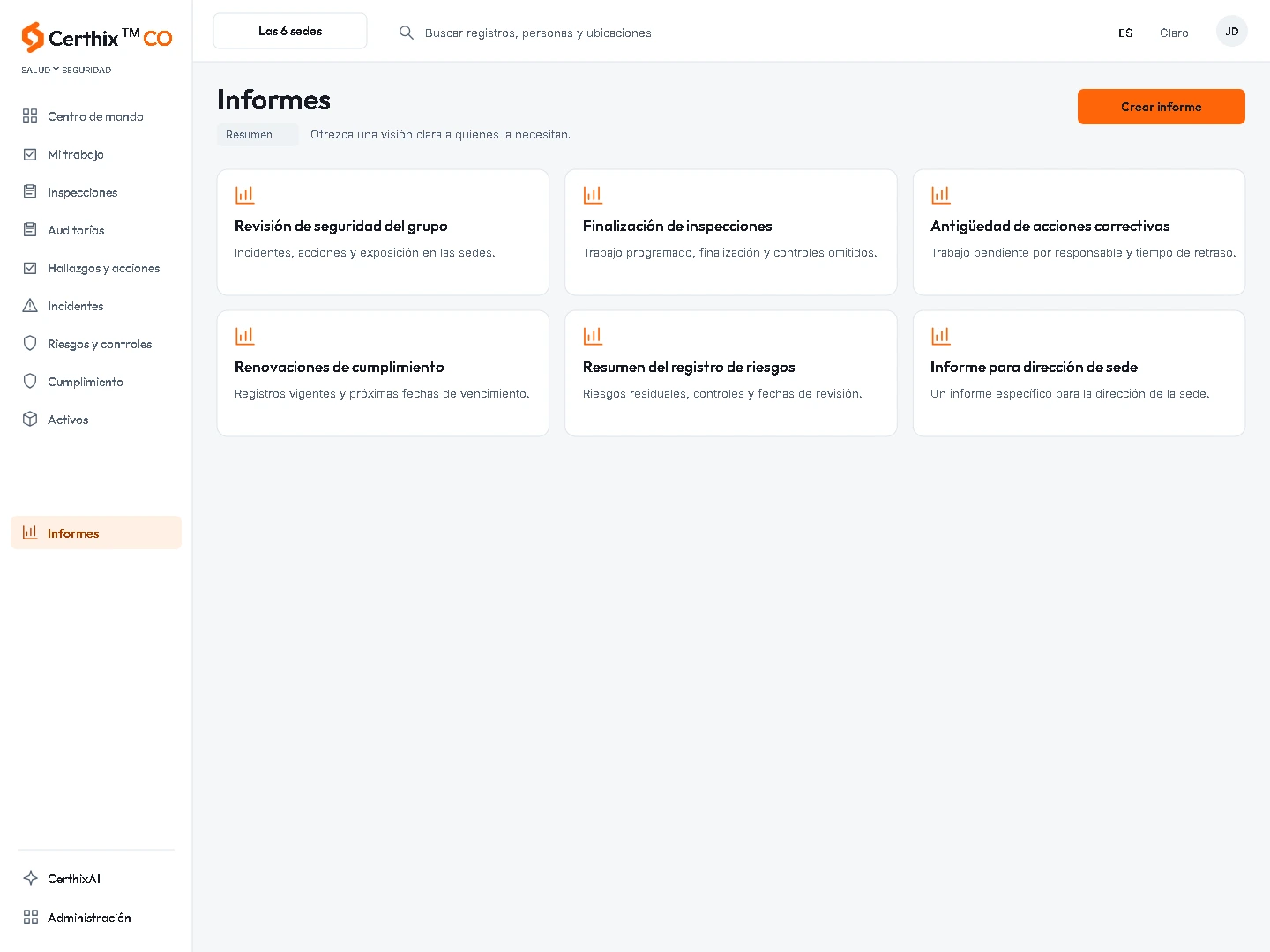This screenshot has height=952, width=1270.
Task: Click the Mi trabajo checkmark icon
Action: pyautogui.click(x=30, y=153)
